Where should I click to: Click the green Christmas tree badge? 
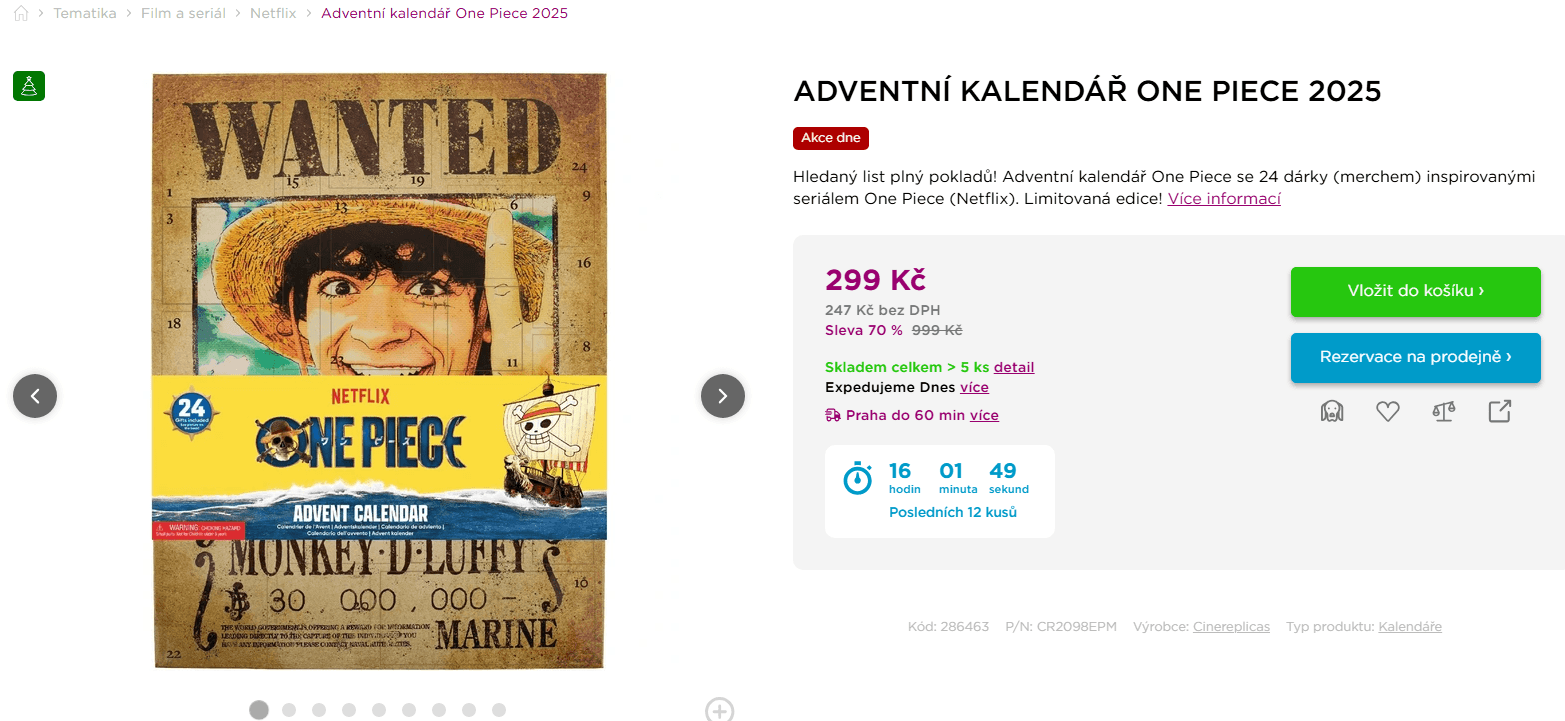click(x=28, y=85)
